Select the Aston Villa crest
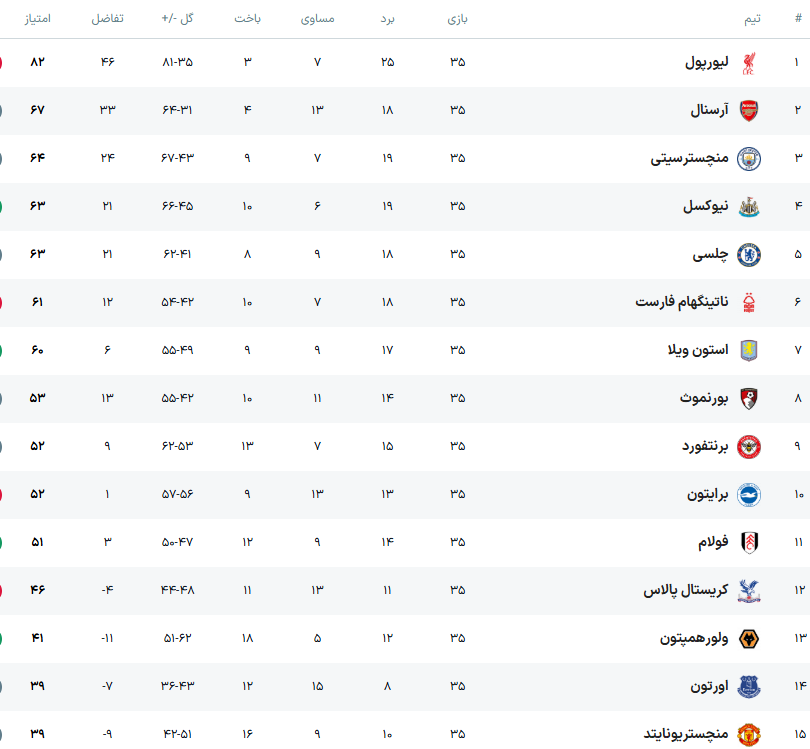This screenshot has width=810, height=749. tap(749, 351)
